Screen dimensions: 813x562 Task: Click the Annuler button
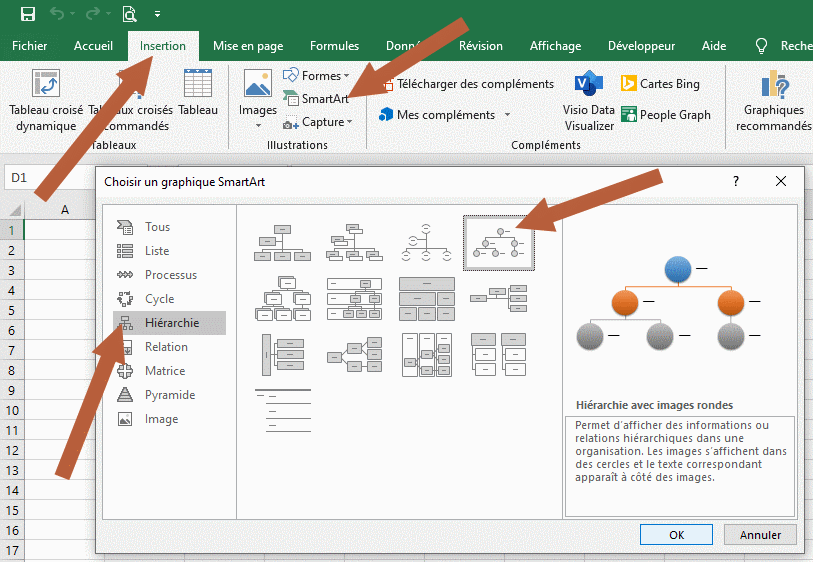click(760, 535)
